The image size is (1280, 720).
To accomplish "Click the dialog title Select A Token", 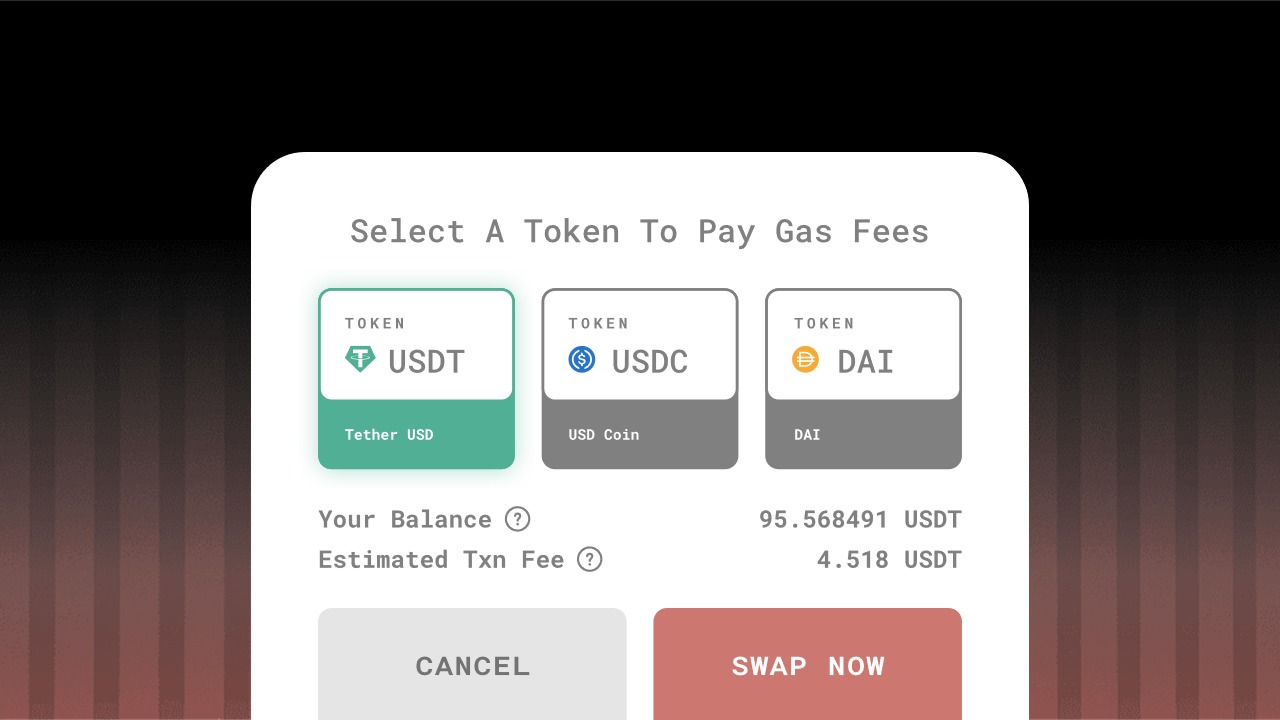I will tap(640, 231).
